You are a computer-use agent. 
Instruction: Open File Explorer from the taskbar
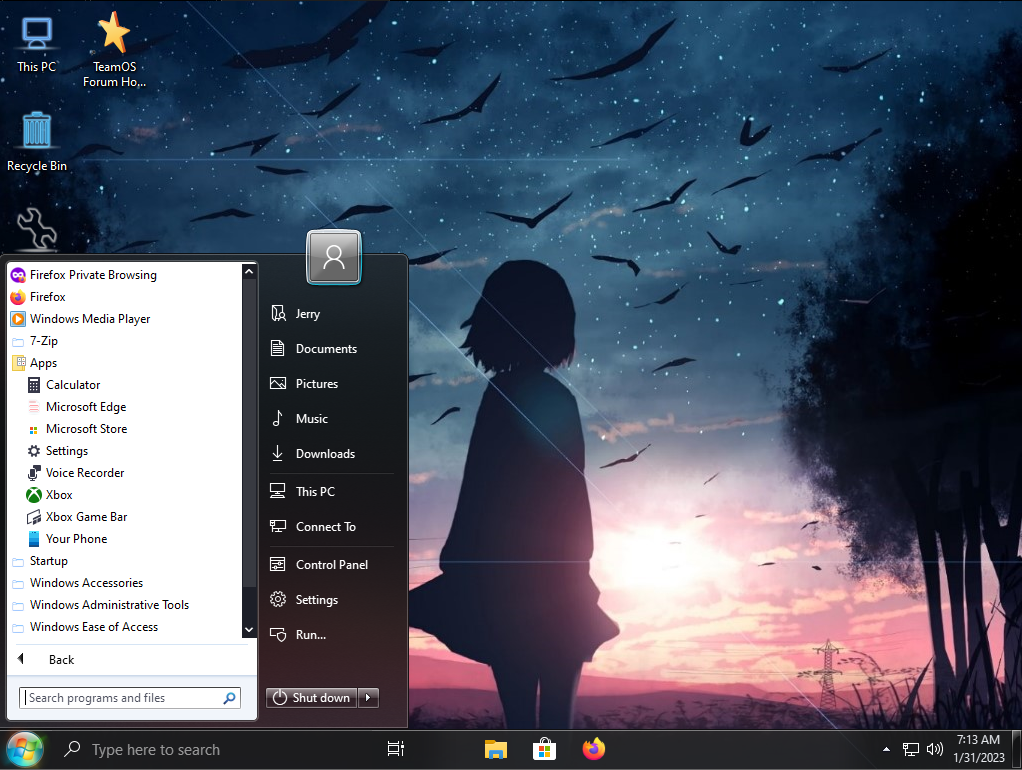coord(496,749)
